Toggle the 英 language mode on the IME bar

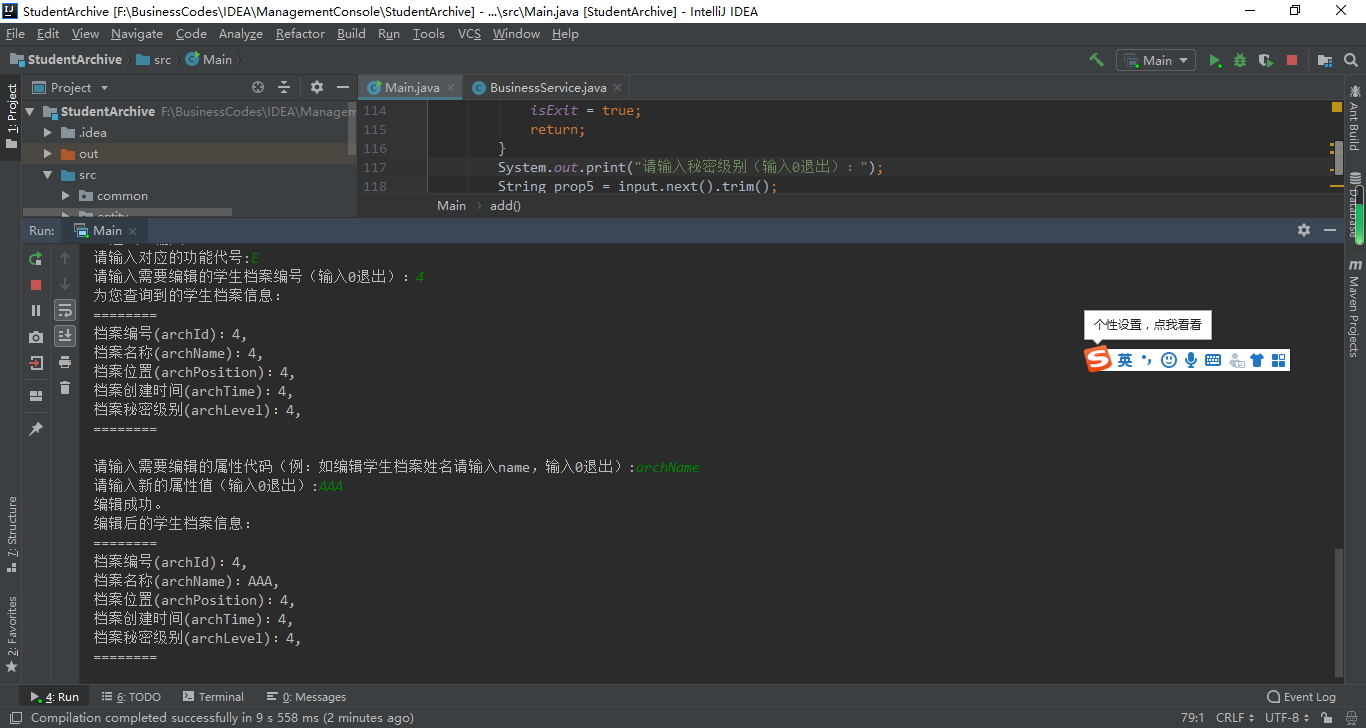coord(1125,360)
